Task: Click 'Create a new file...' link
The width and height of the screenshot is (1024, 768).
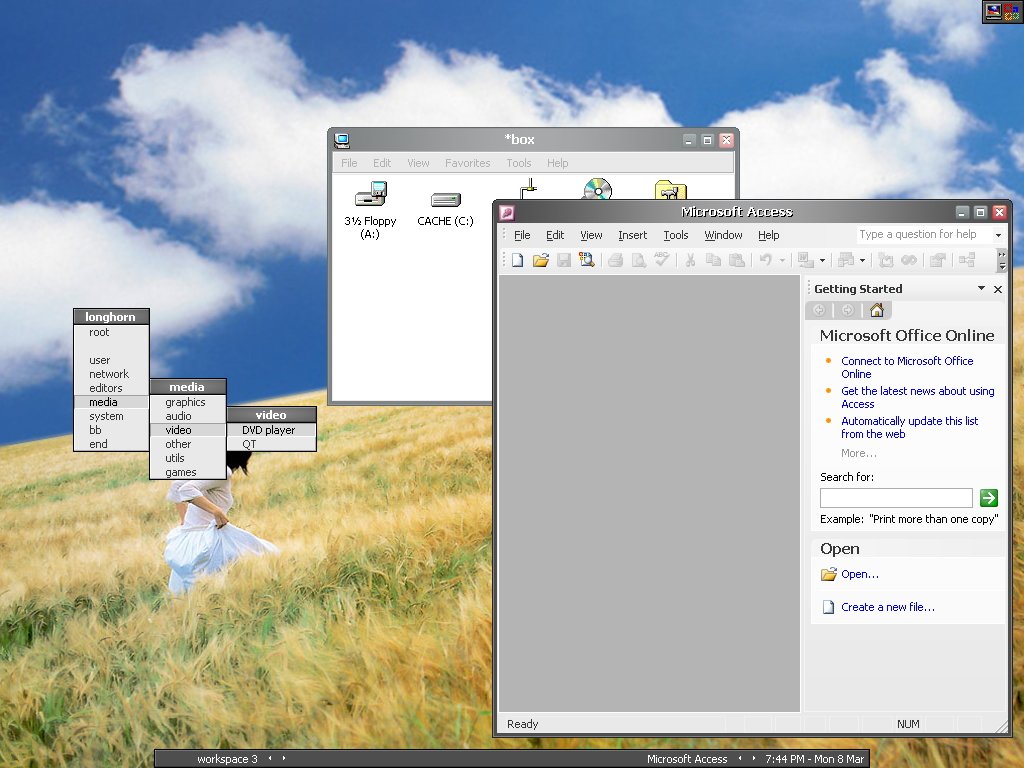Action: point(888,607)
